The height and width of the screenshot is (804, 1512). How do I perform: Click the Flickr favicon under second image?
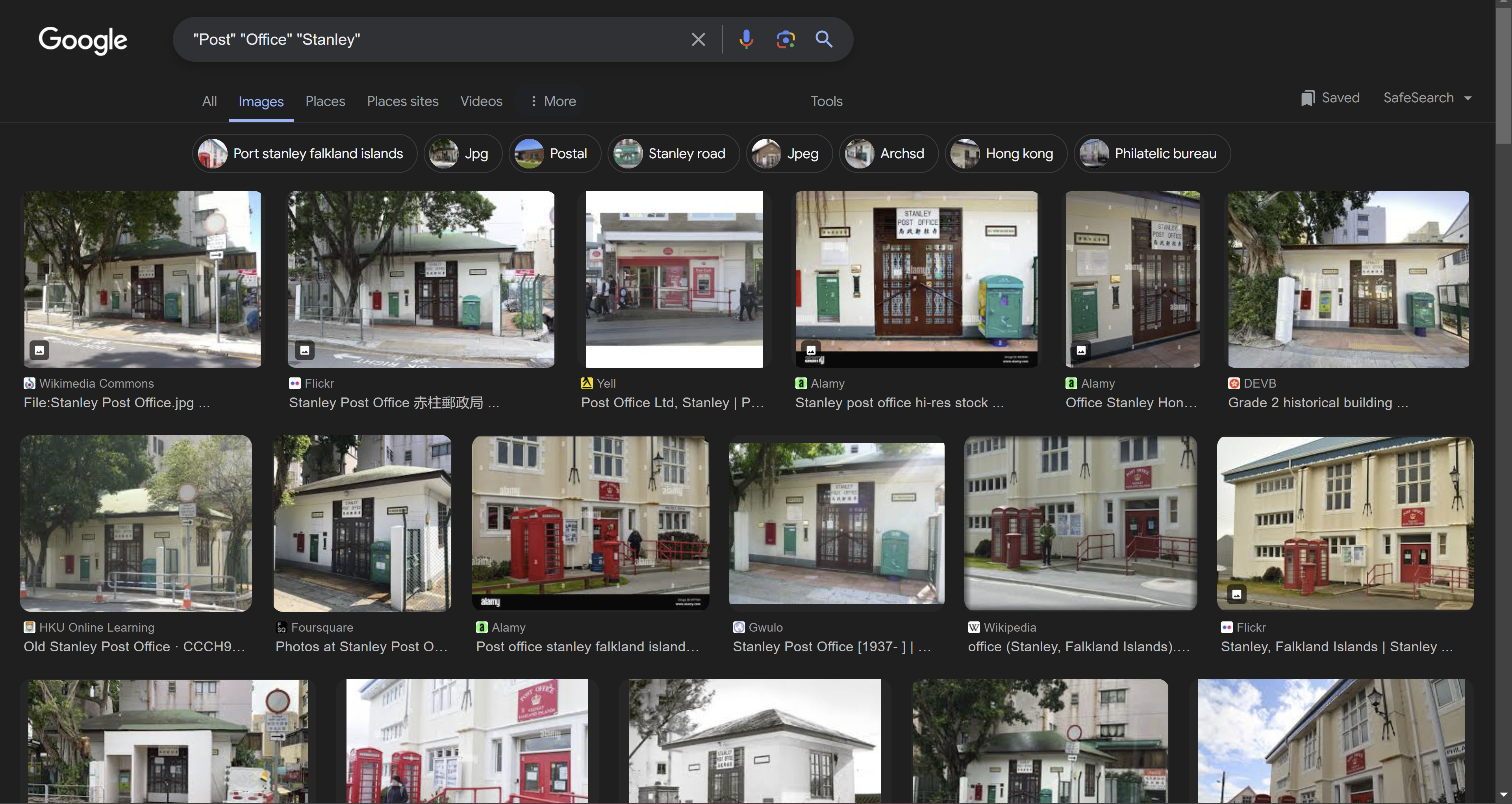(295, 384)
